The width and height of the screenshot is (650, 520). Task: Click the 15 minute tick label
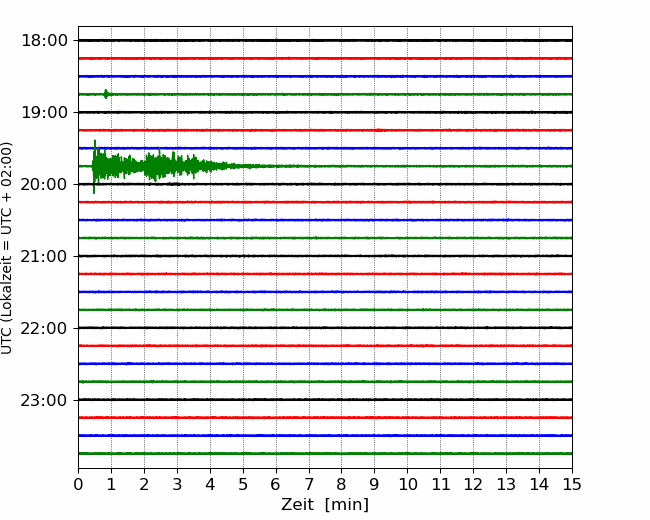[x=572, y=484]
